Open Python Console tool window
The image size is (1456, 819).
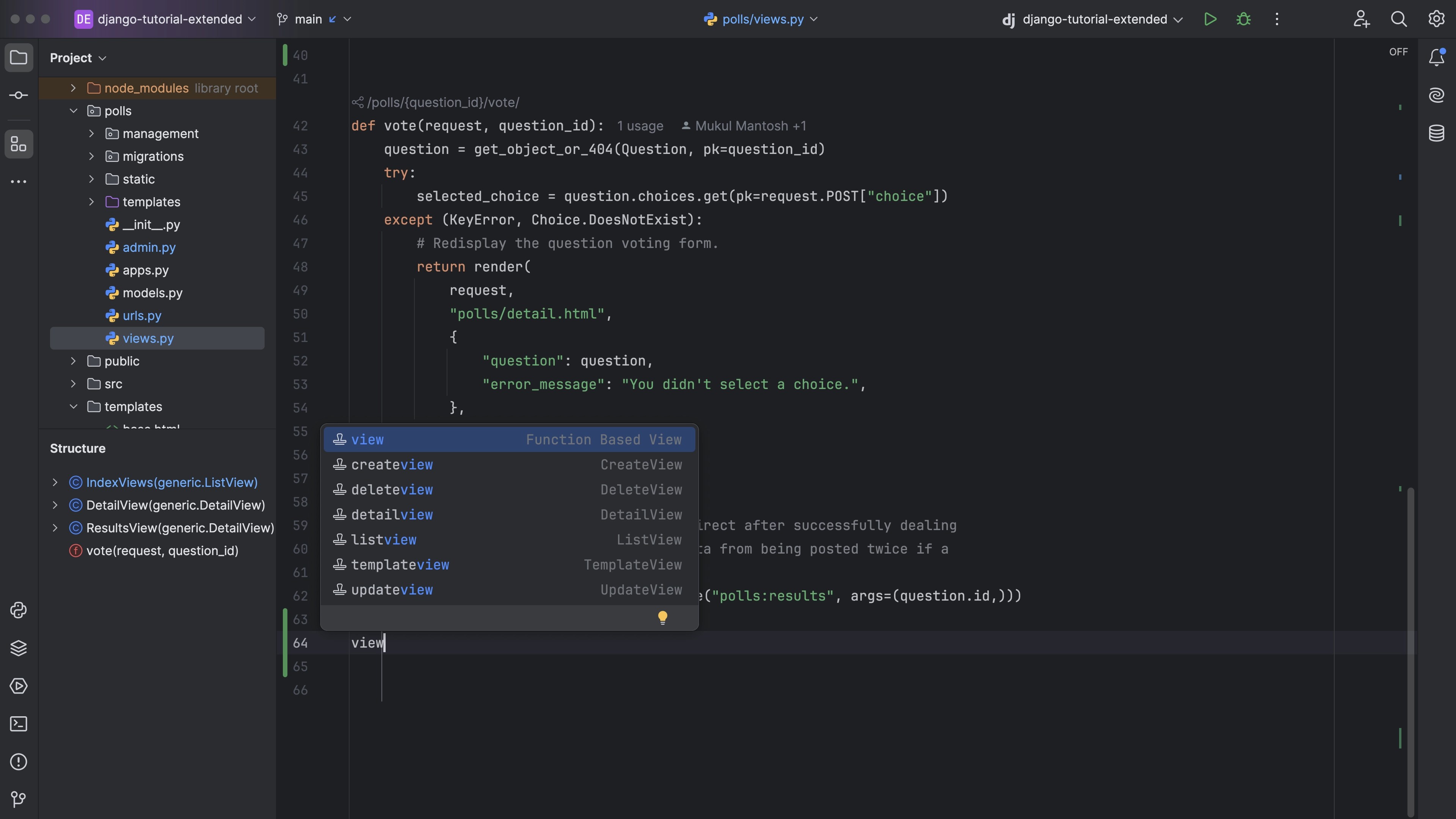coord(19,610)
